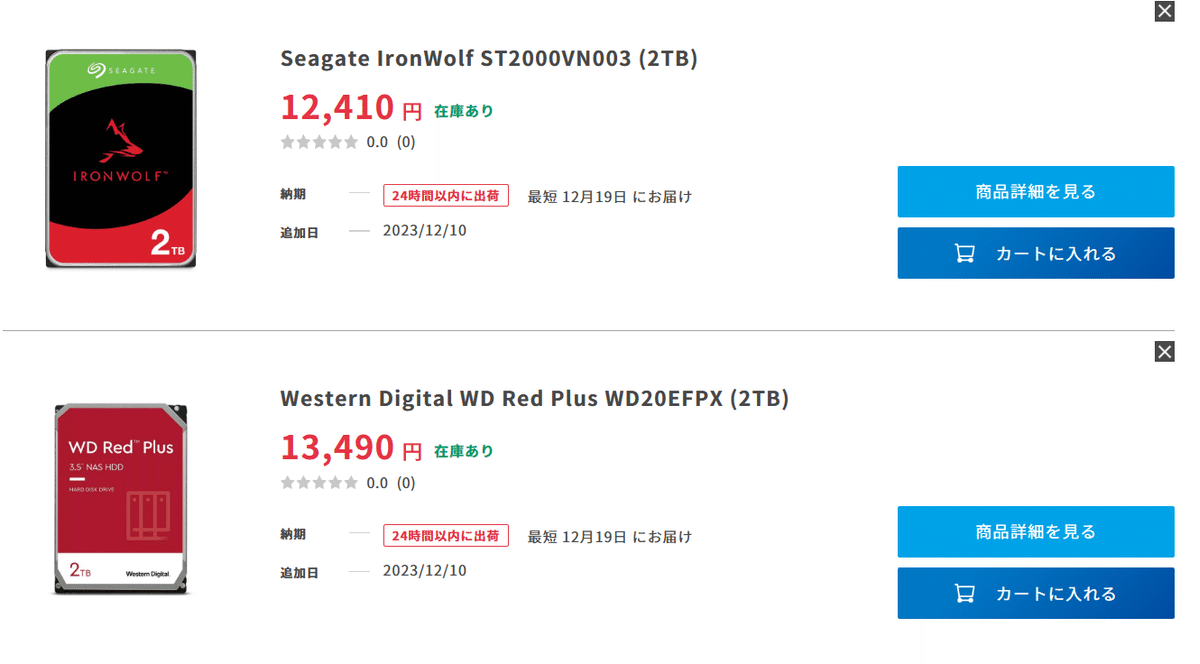Click the cart icon for Seagate IronWolf
Image resolution: width=1200 pixels, height=664 pixels.
tap(964, 253)
